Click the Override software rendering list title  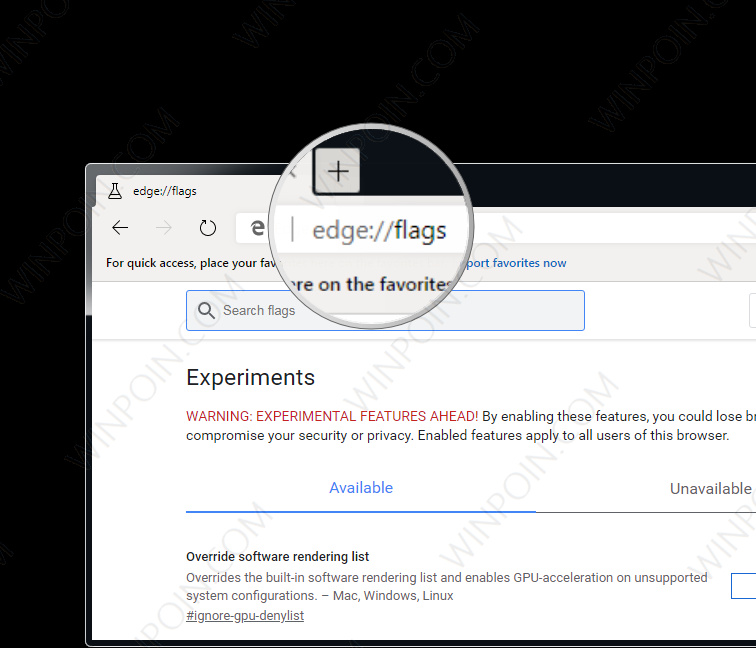(x=277, y=556)
